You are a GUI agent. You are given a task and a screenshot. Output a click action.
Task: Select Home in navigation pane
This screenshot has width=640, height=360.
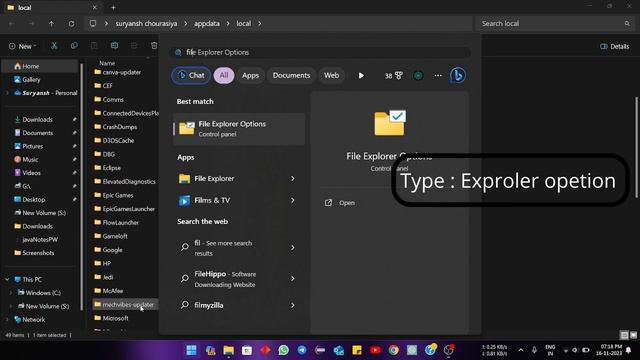click(40, 66)
